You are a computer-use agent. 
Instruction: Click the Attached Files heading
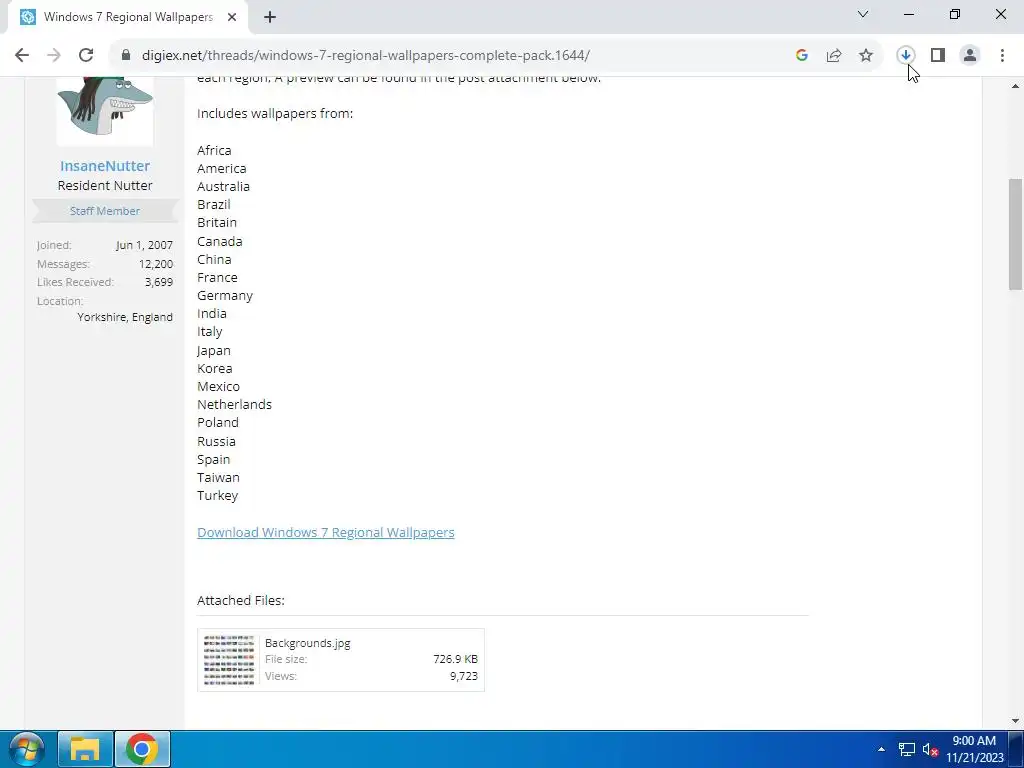(241, 600)
